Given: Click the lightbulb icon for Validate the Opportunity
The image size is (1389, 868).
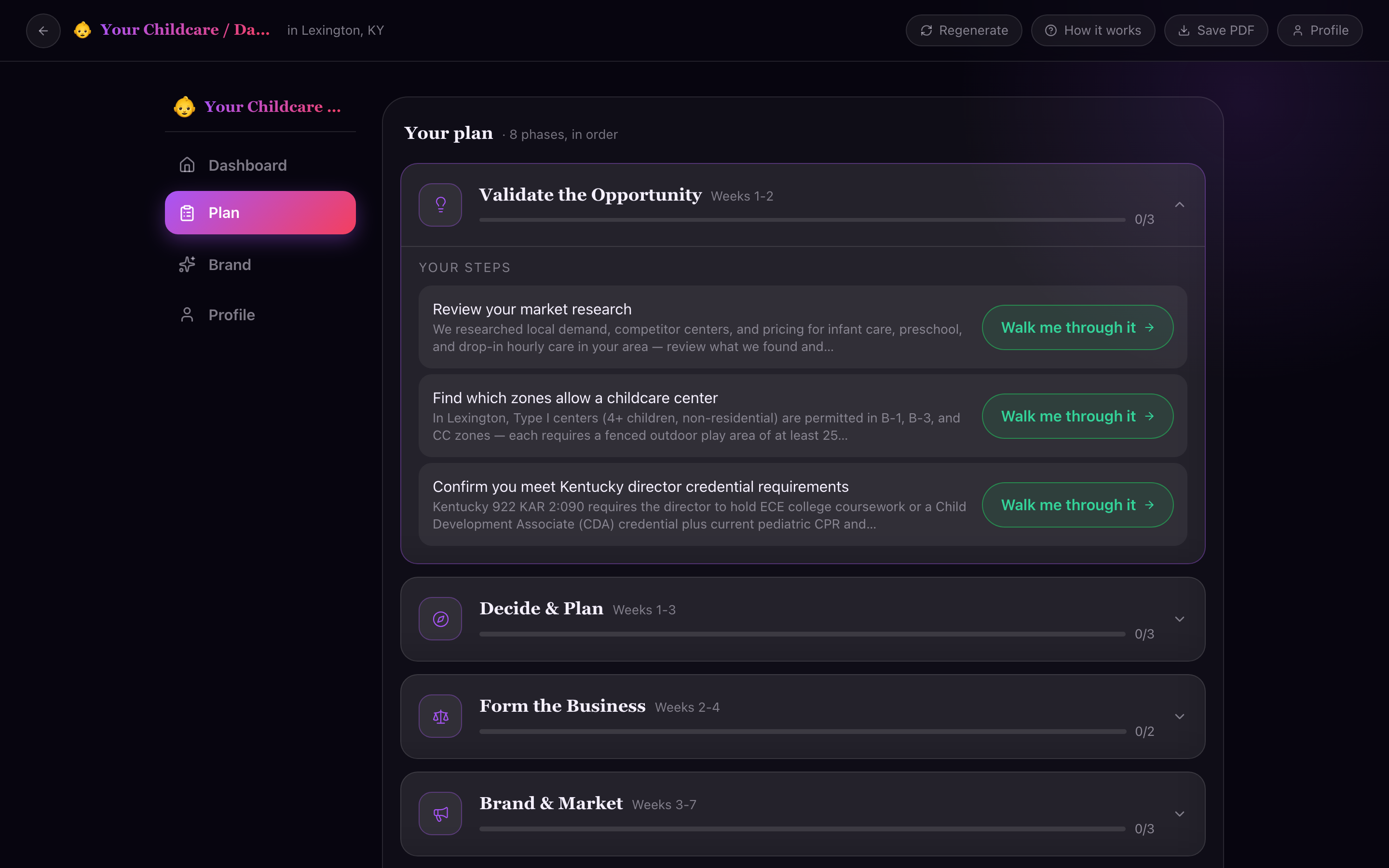Looking at the screenshot, I should 440,205.
